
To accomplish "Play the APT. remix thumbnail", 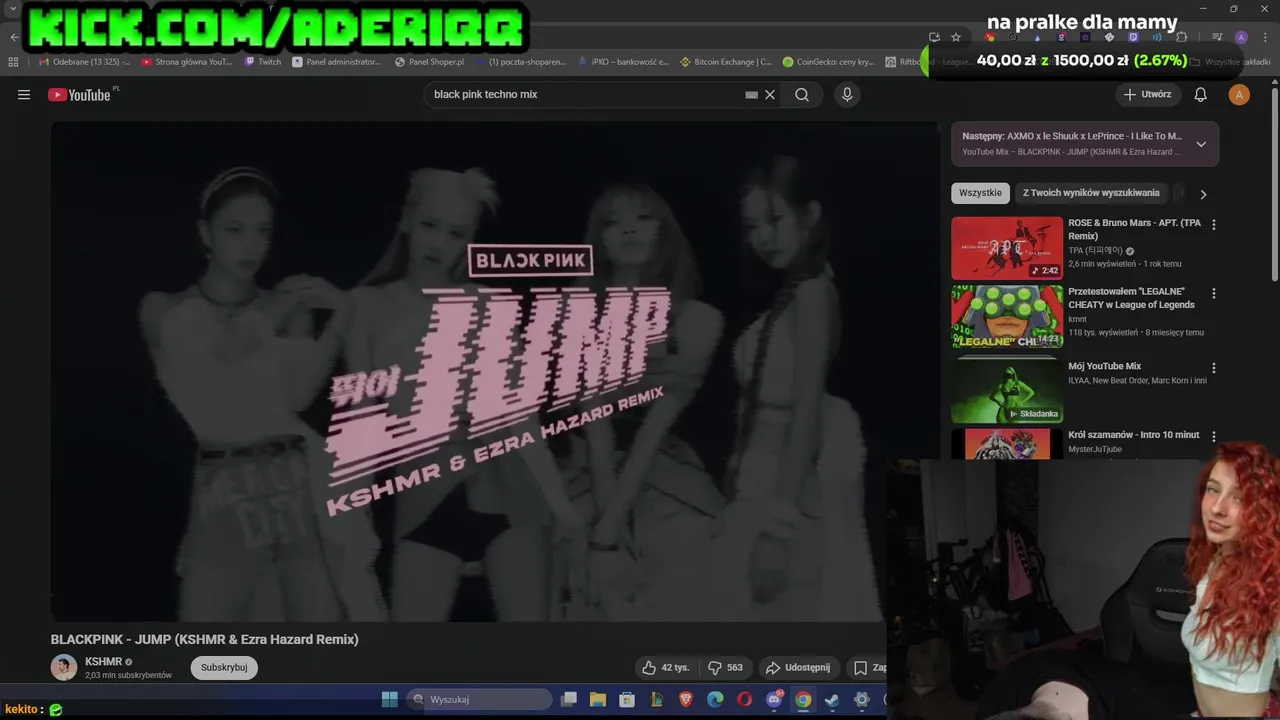I will pos(1007,248).
